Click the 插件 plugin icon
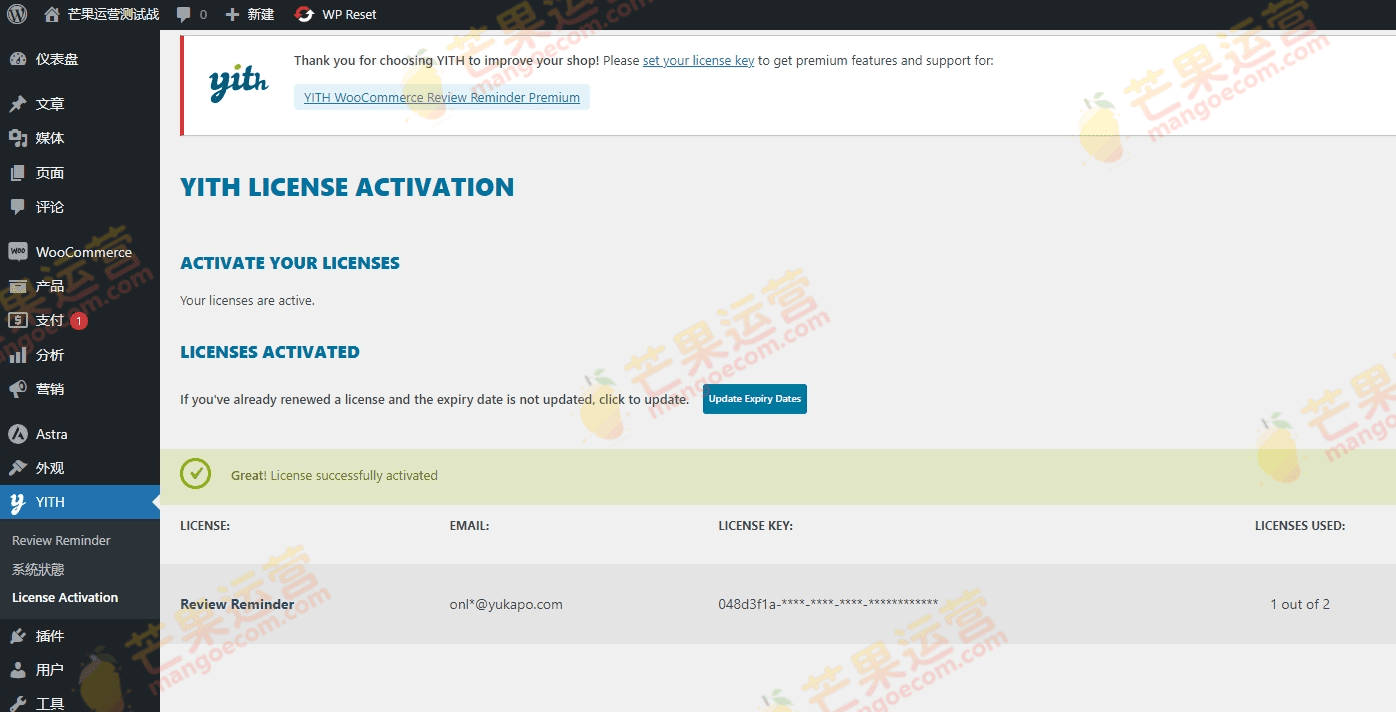 [18, 636]
